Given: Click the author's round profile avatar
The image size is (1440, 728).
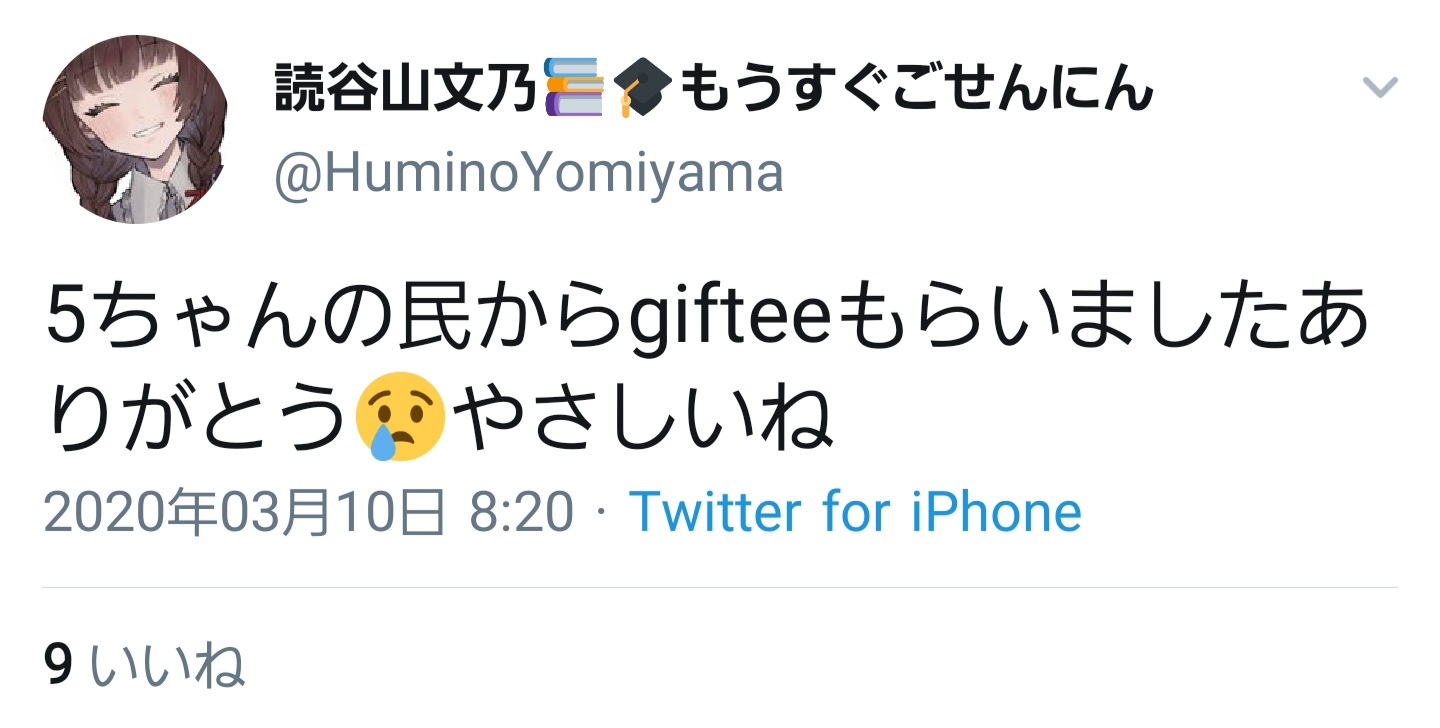Looking at the screenshot, I should point(136,133).
